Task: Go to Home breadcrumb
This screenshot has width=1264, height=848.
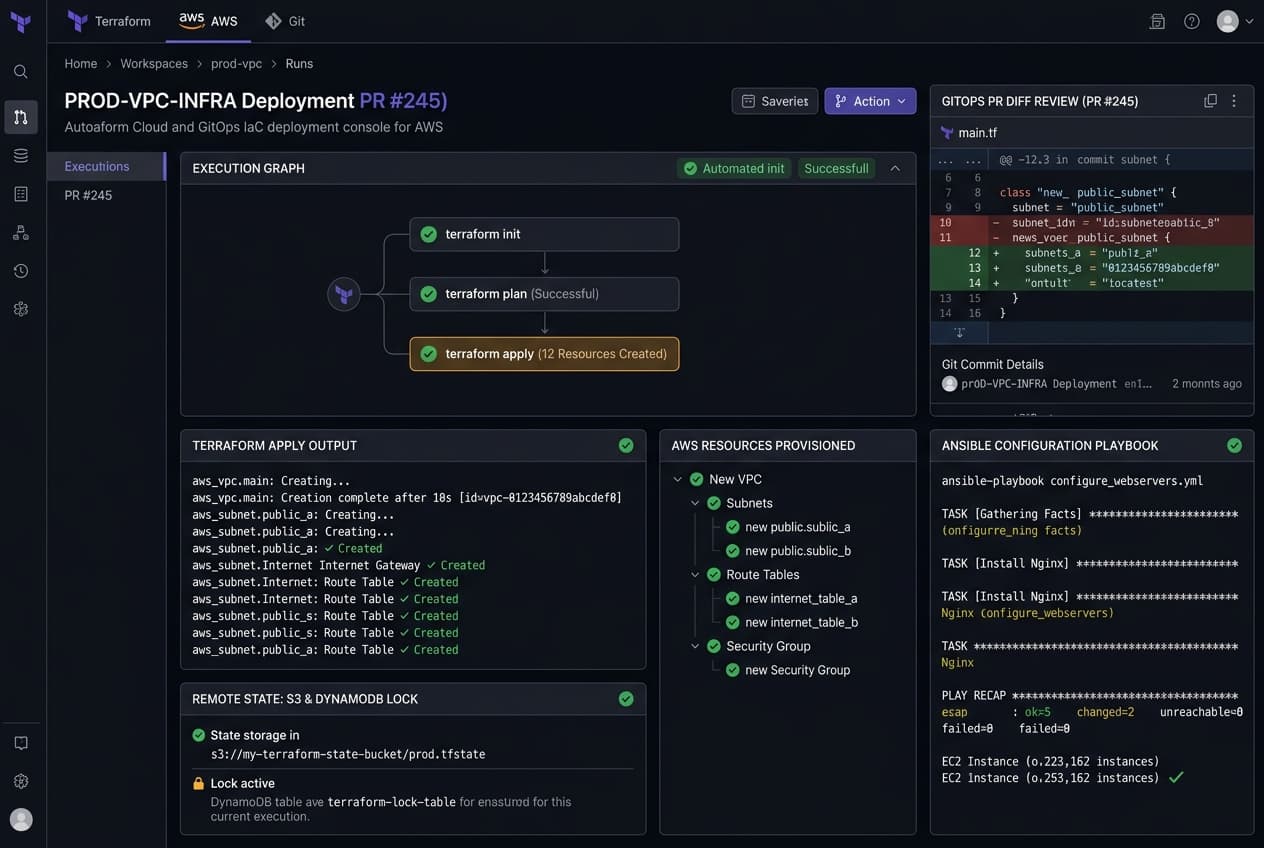Action: [x=81, y=63]
